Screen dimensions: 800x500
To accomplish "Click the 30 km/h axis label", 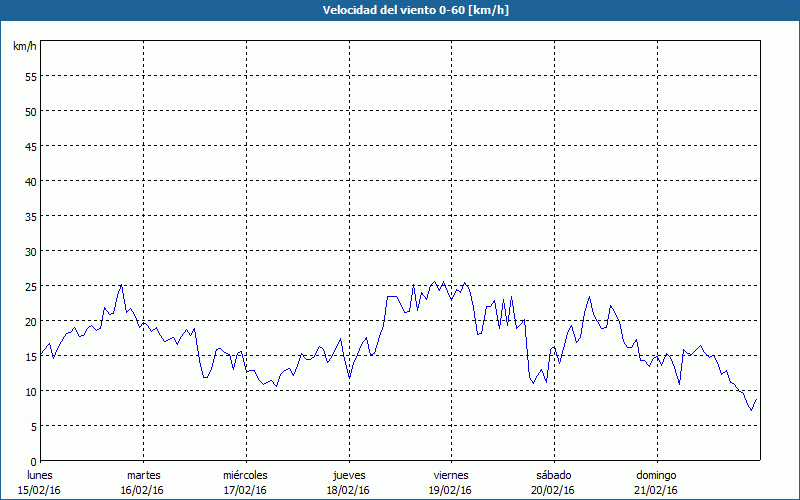I will click(x=30, y=251).
